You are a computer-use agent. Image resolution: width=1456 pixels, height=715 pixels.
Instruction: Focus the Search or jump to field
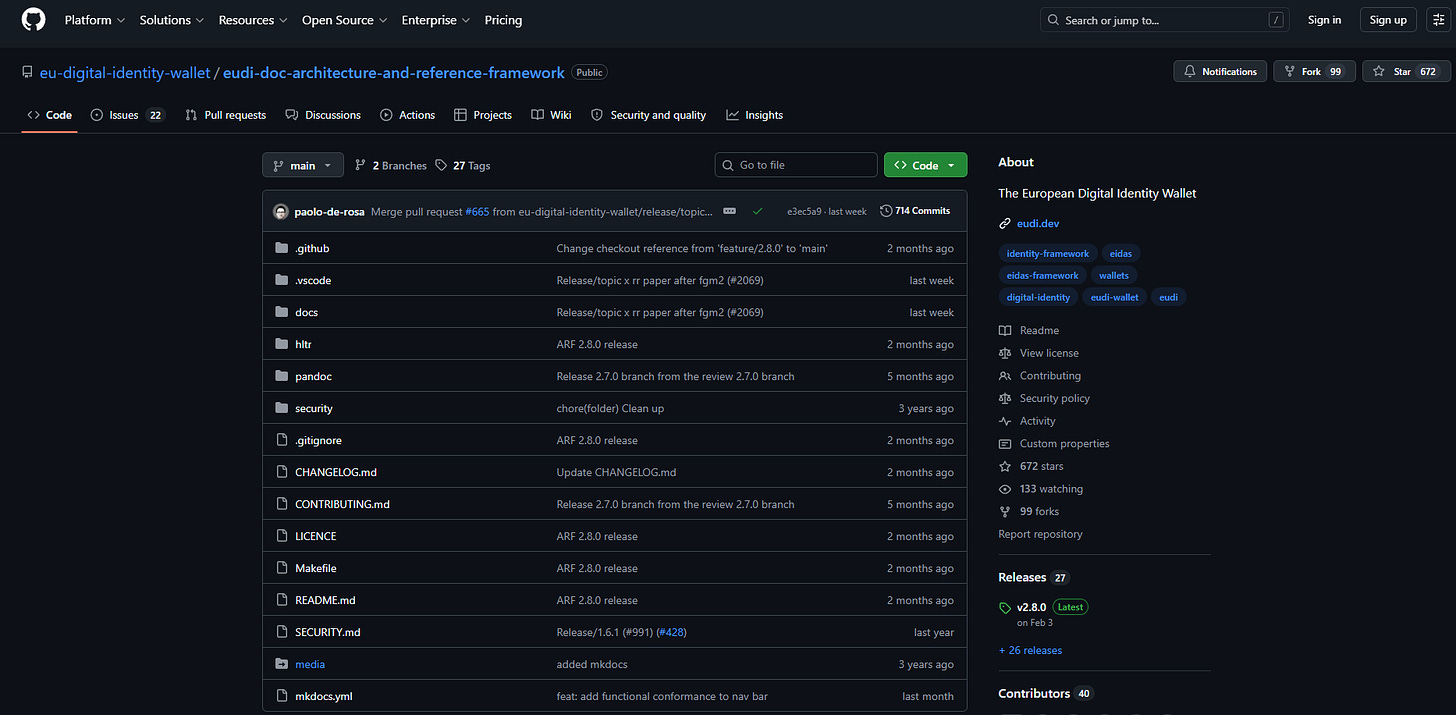(1165, 20)
